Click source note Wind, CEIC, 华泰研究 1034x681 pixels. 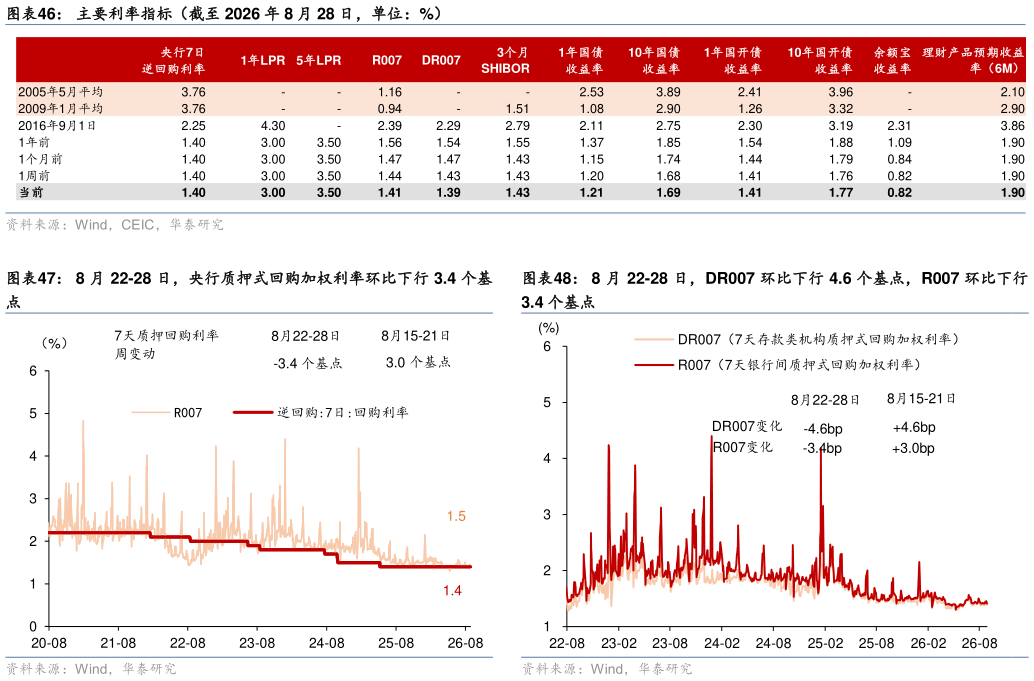click(115, 225)
